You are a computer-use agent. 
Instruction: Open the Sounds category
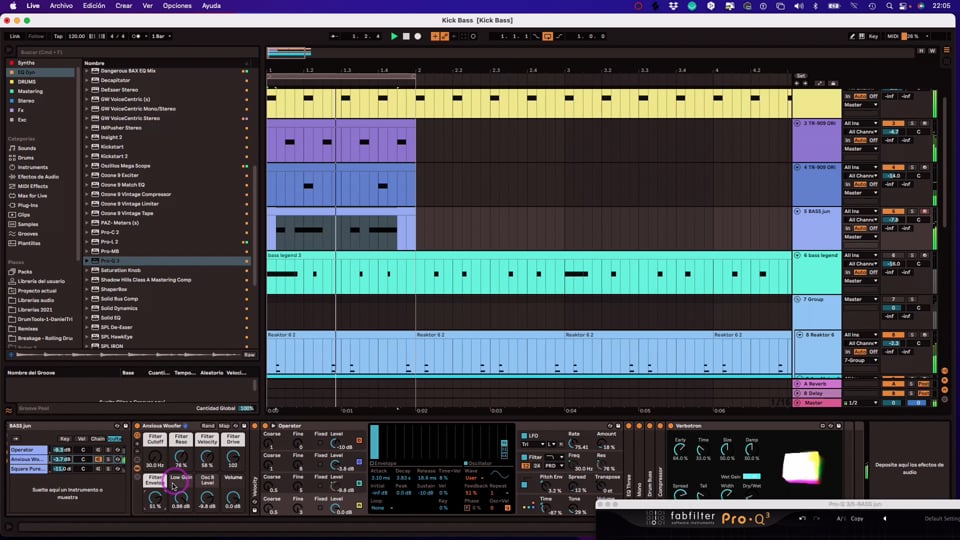26,148
